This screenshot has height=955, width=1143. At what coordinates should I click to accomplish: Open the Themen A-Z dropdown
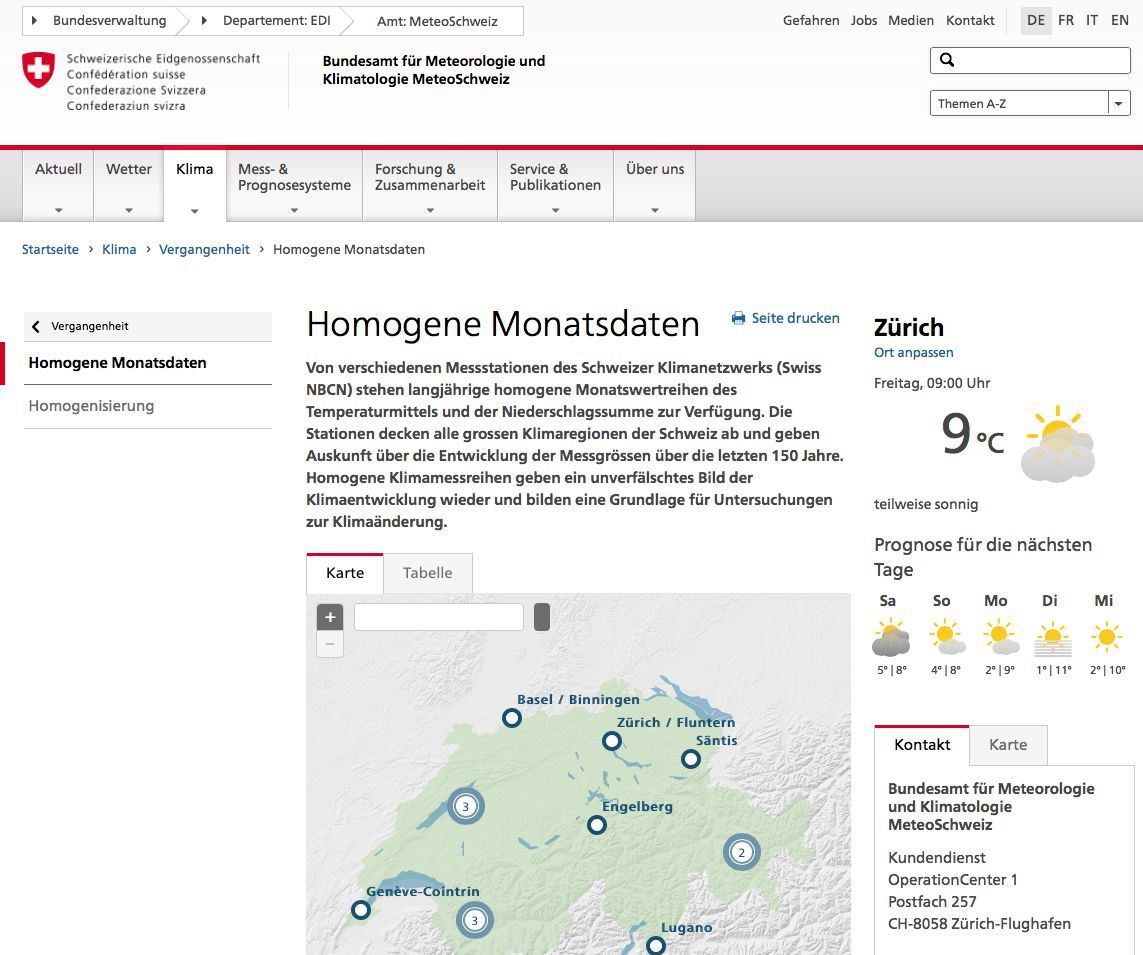[x=1119, y=102]
